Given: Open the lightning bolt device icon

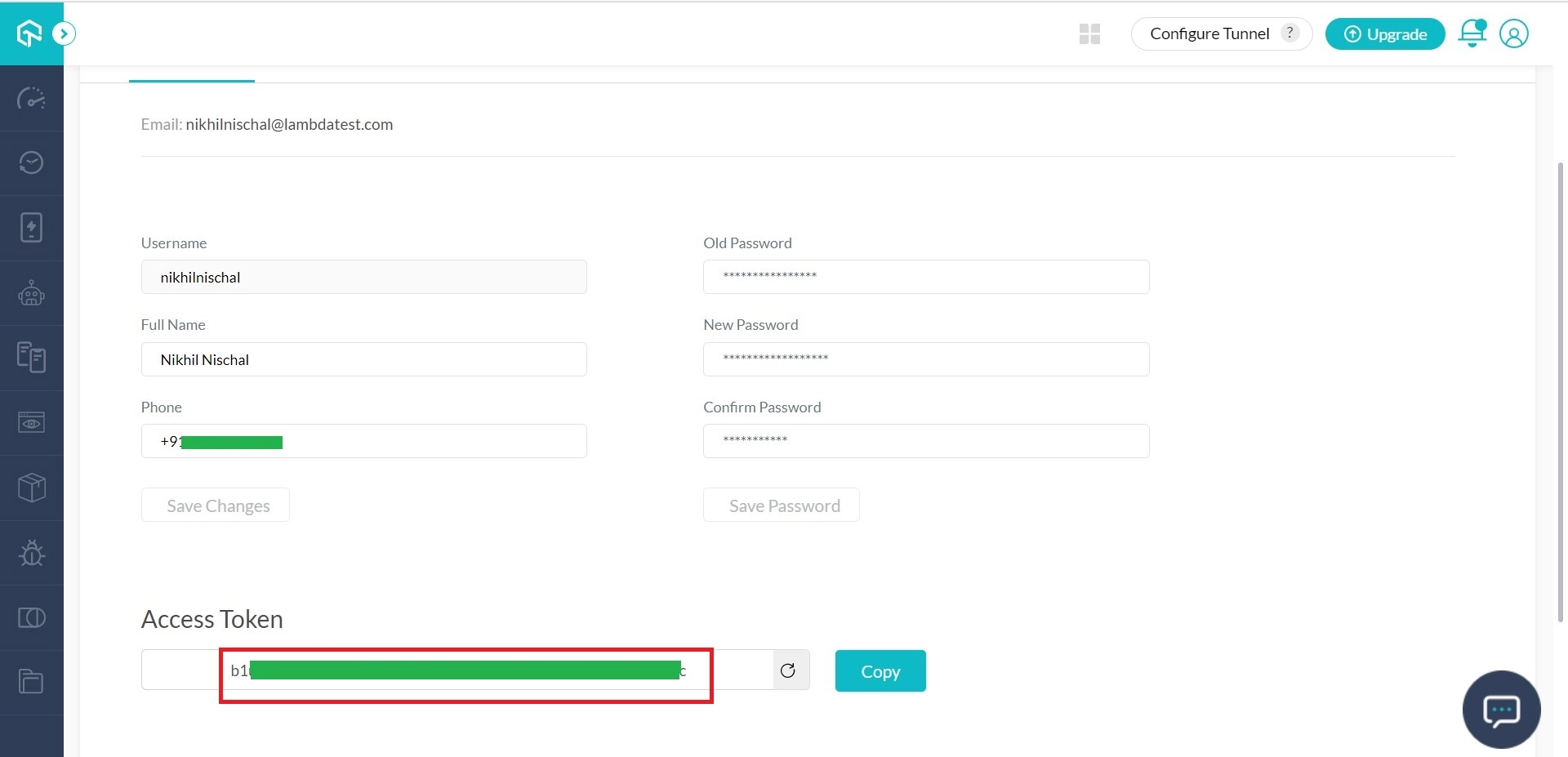Looking at the screenshot, I should (31, 228).
